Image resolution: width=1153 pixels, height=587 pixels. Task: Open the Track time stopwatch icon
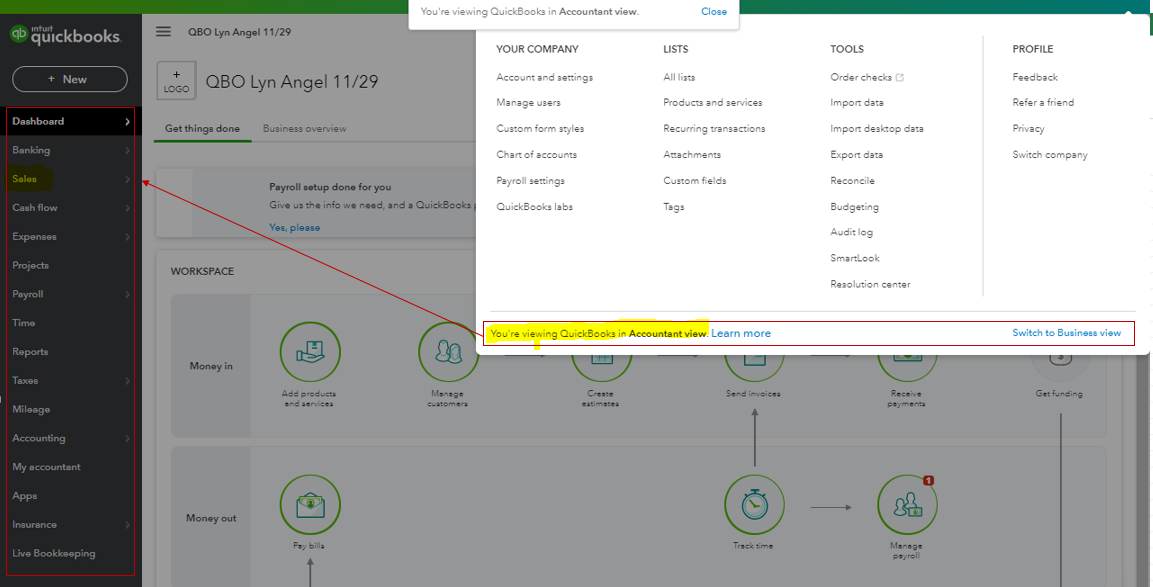(754, 505)
